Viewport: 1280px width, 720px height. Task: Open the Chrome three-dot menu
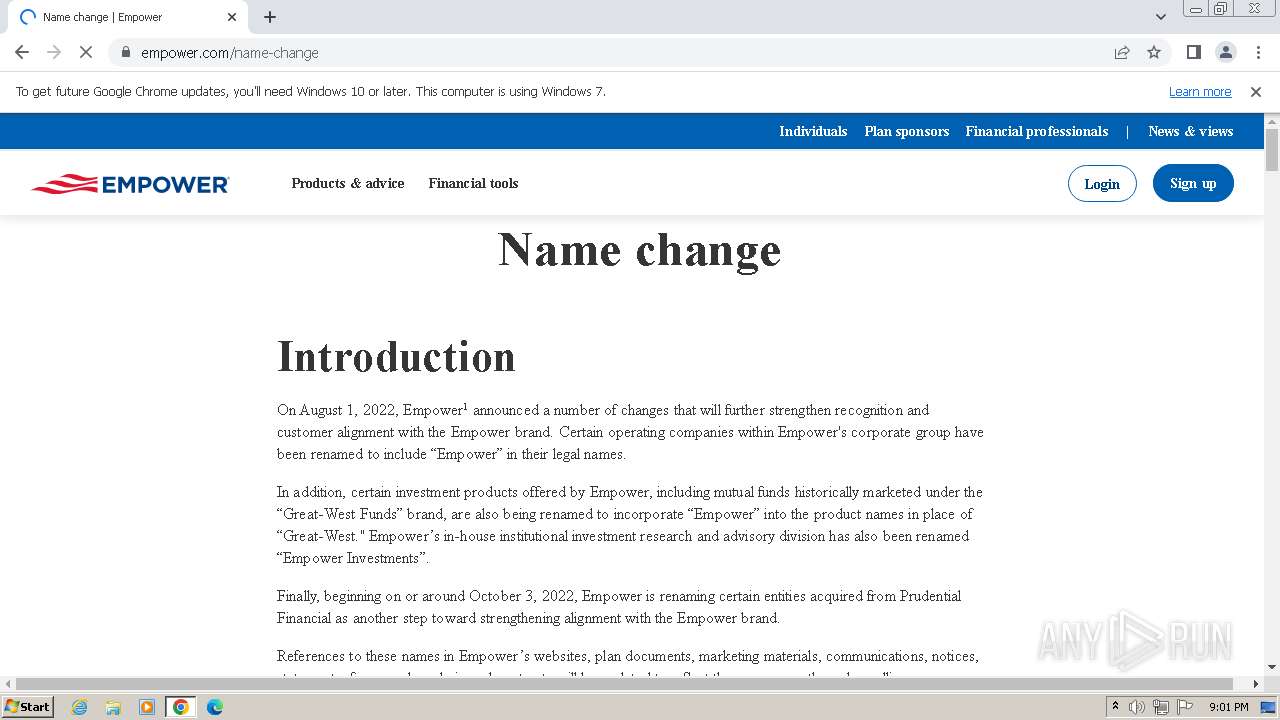click(1258, 52)
